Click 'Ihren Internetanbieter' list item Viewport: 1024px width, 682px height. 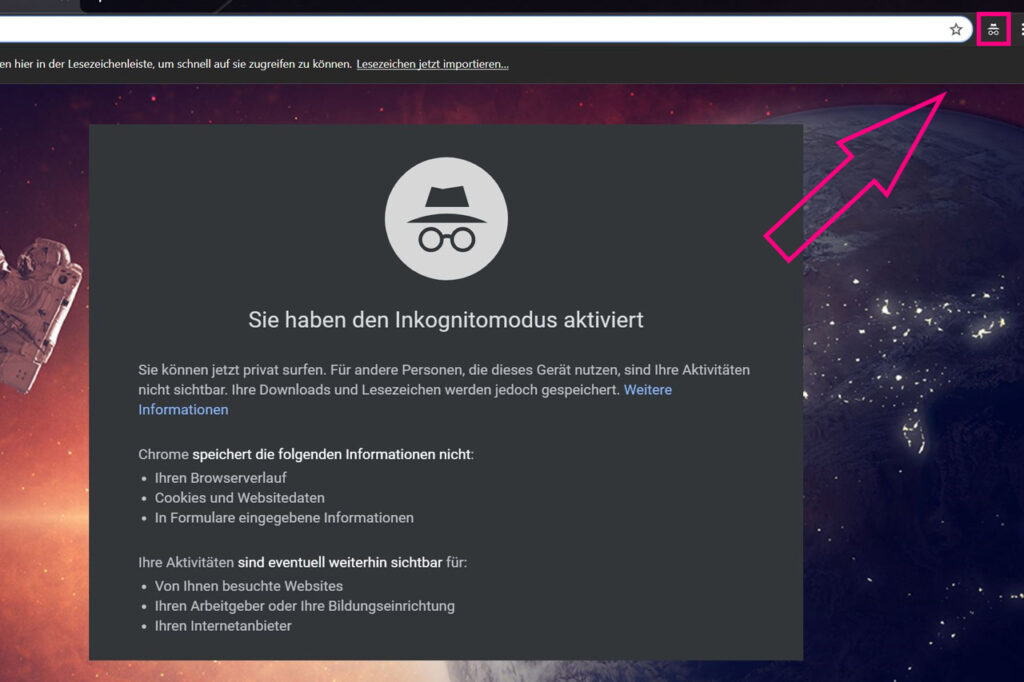tap(223, 626)
